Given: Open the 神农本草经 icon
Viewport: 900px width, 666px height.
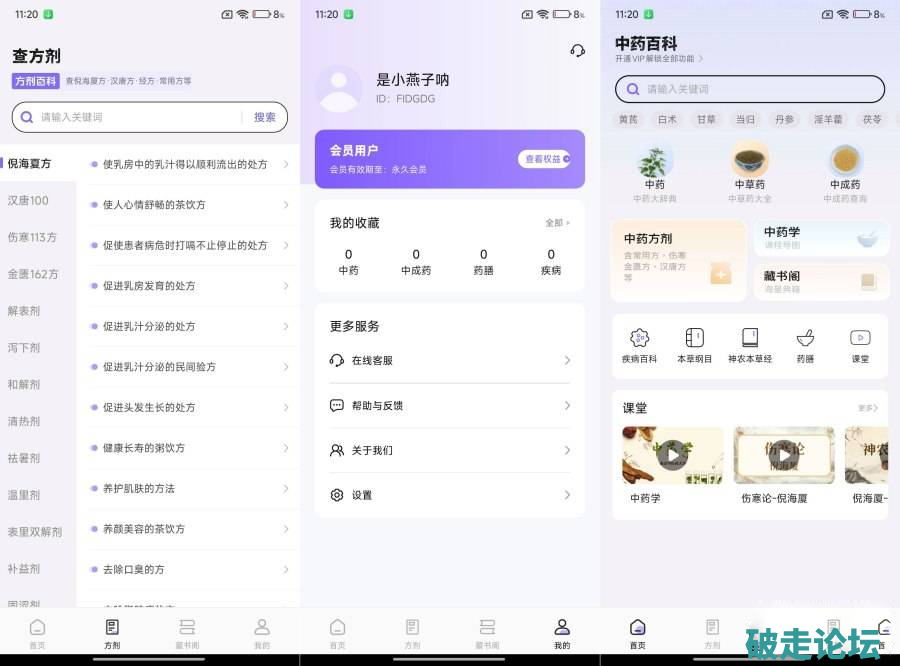Looking at the screenshot, I should [749, 338].
